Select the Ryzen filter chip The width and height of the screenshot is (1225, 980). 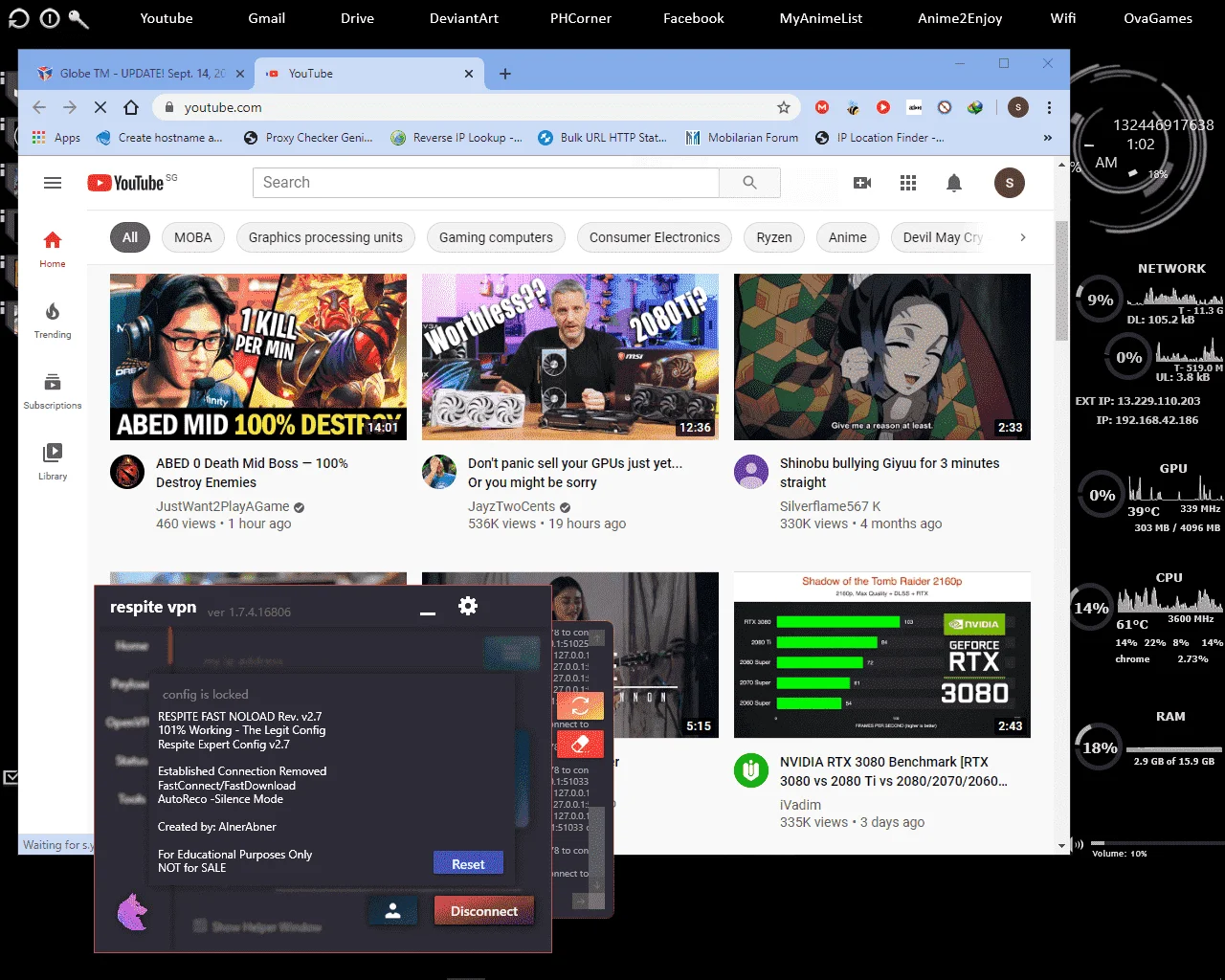coord(774,237)
